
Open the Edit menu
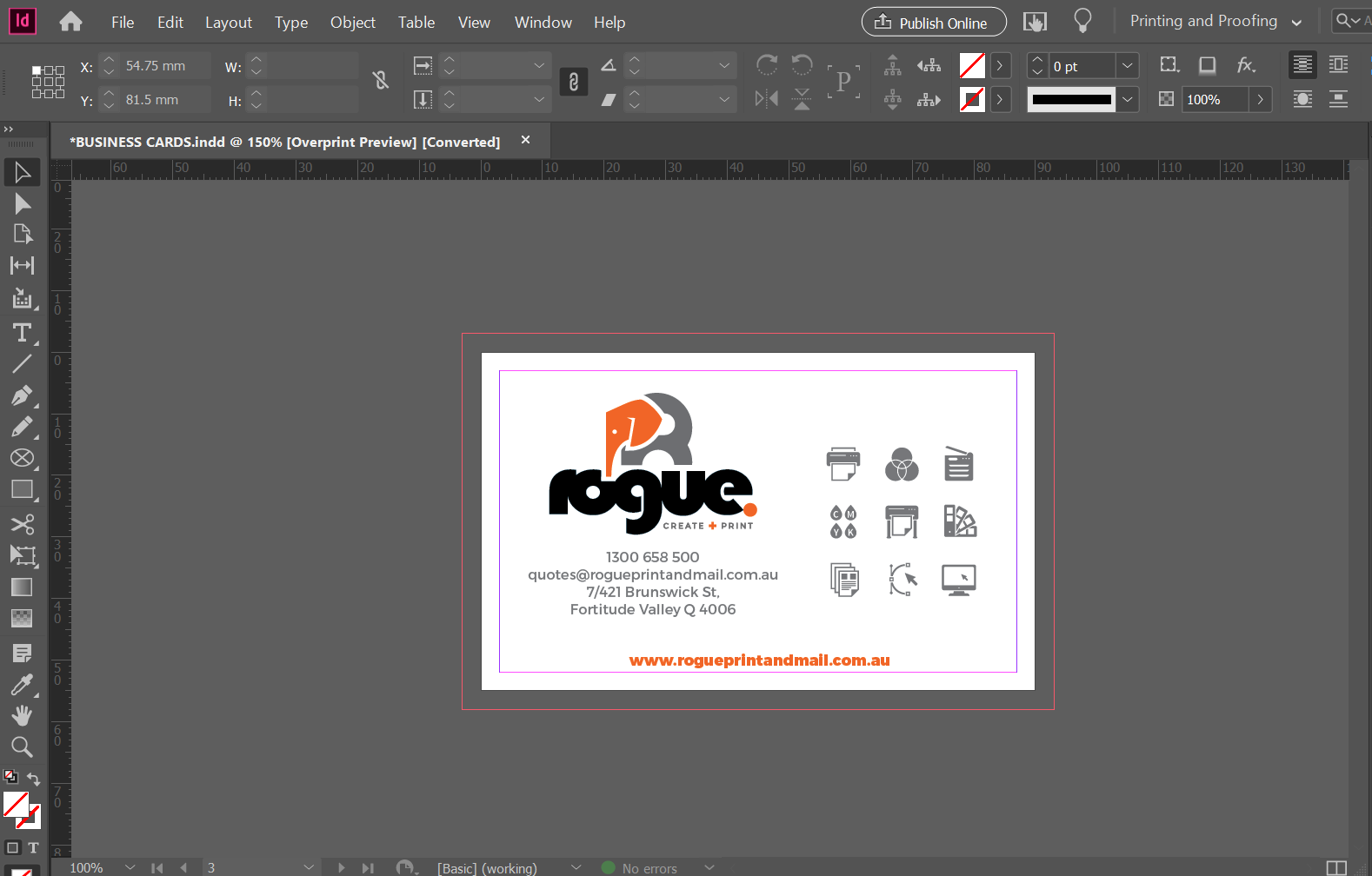(170, 22)
